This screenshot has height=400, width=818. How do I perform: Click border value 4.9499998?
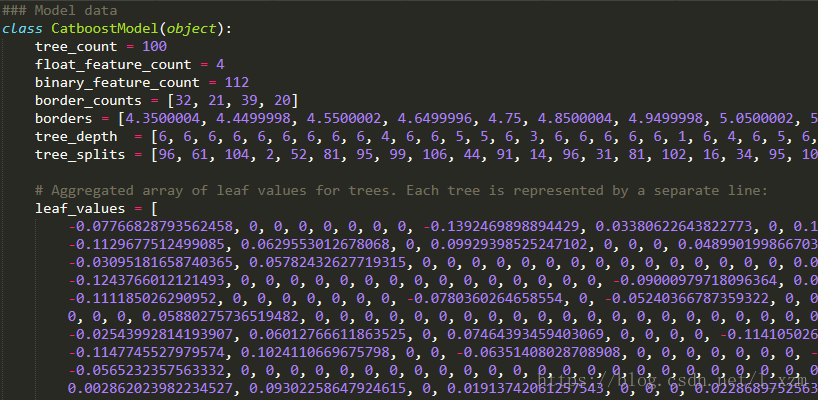point(666,118)
